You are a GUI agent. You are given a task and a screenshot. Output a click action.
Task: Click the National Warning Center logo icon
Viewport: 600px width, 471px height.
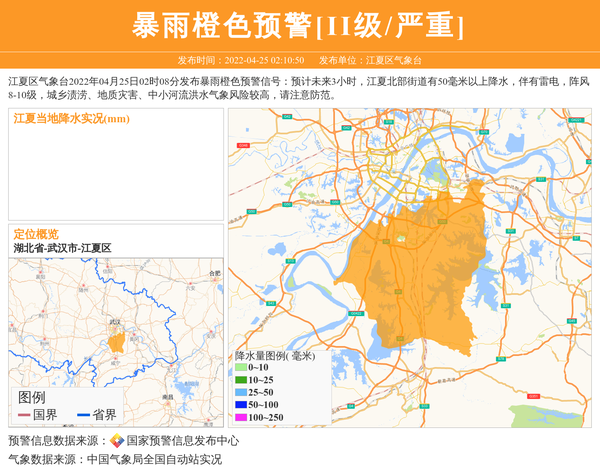coord(117,441)
